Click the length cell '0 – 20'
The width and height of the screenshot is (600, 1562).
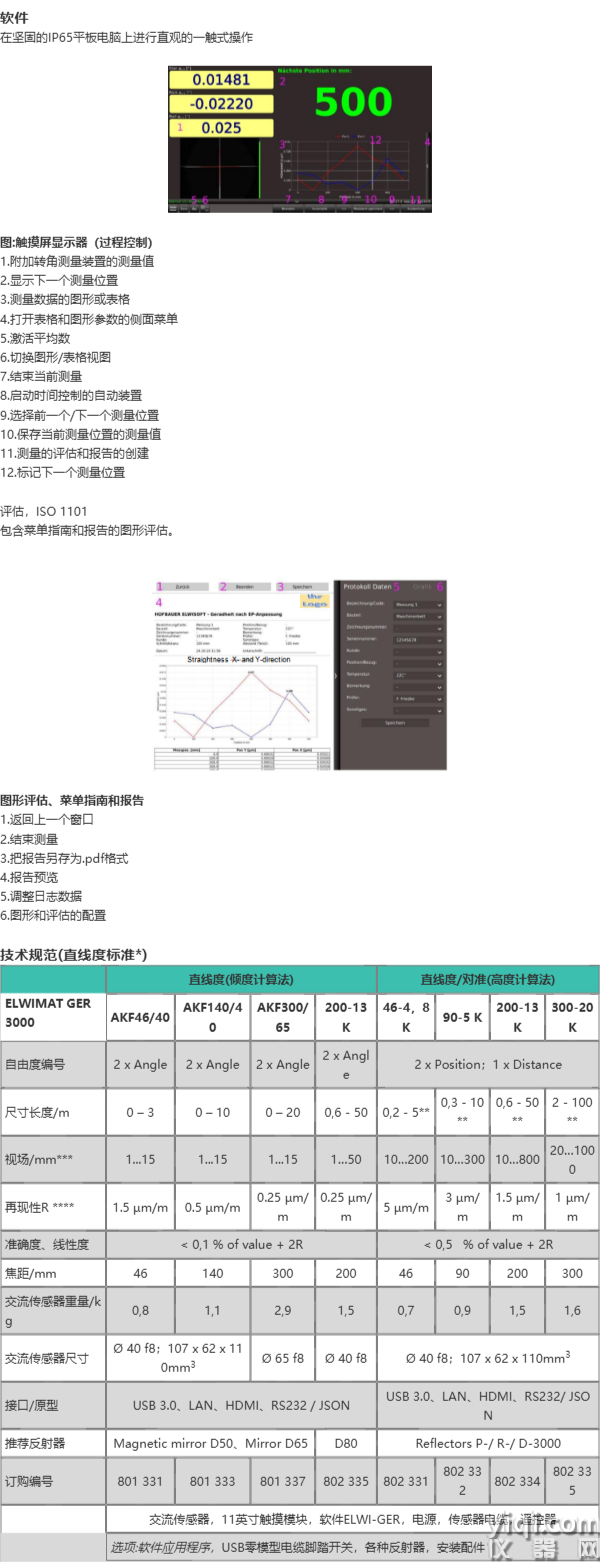pyautogui.click(x=282, y=1112)
